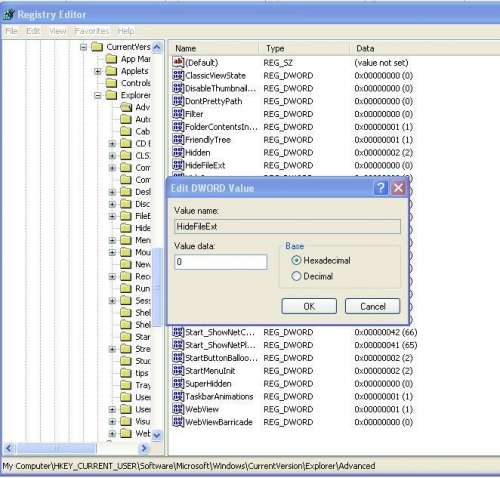Image resolution: width=500 pixels, height=478 pixels.
Task: Click the CurrentVersion folder icon
Action: point(97,47)
